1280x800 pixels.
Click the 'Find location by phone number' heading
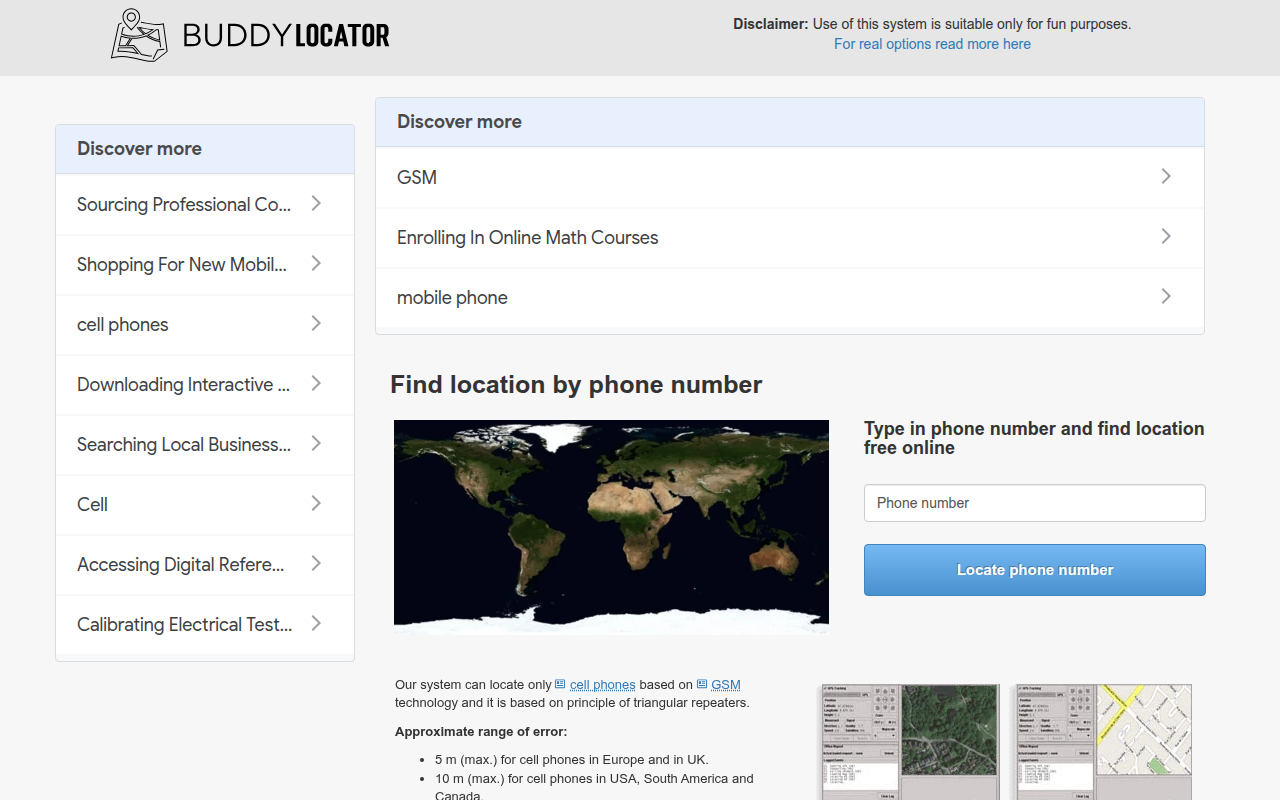pyautogui.click(x=576, y=385)
